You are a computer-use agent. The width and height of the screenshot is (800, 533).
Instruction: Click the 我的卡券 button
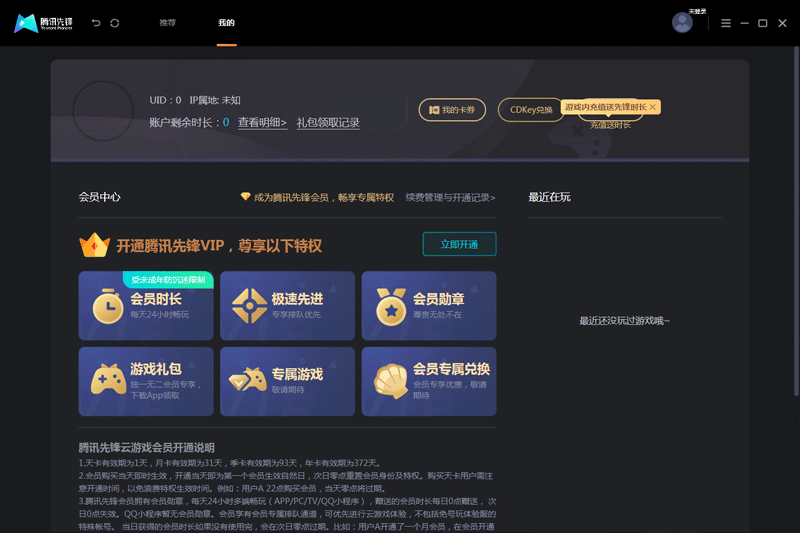pos(452,110)
